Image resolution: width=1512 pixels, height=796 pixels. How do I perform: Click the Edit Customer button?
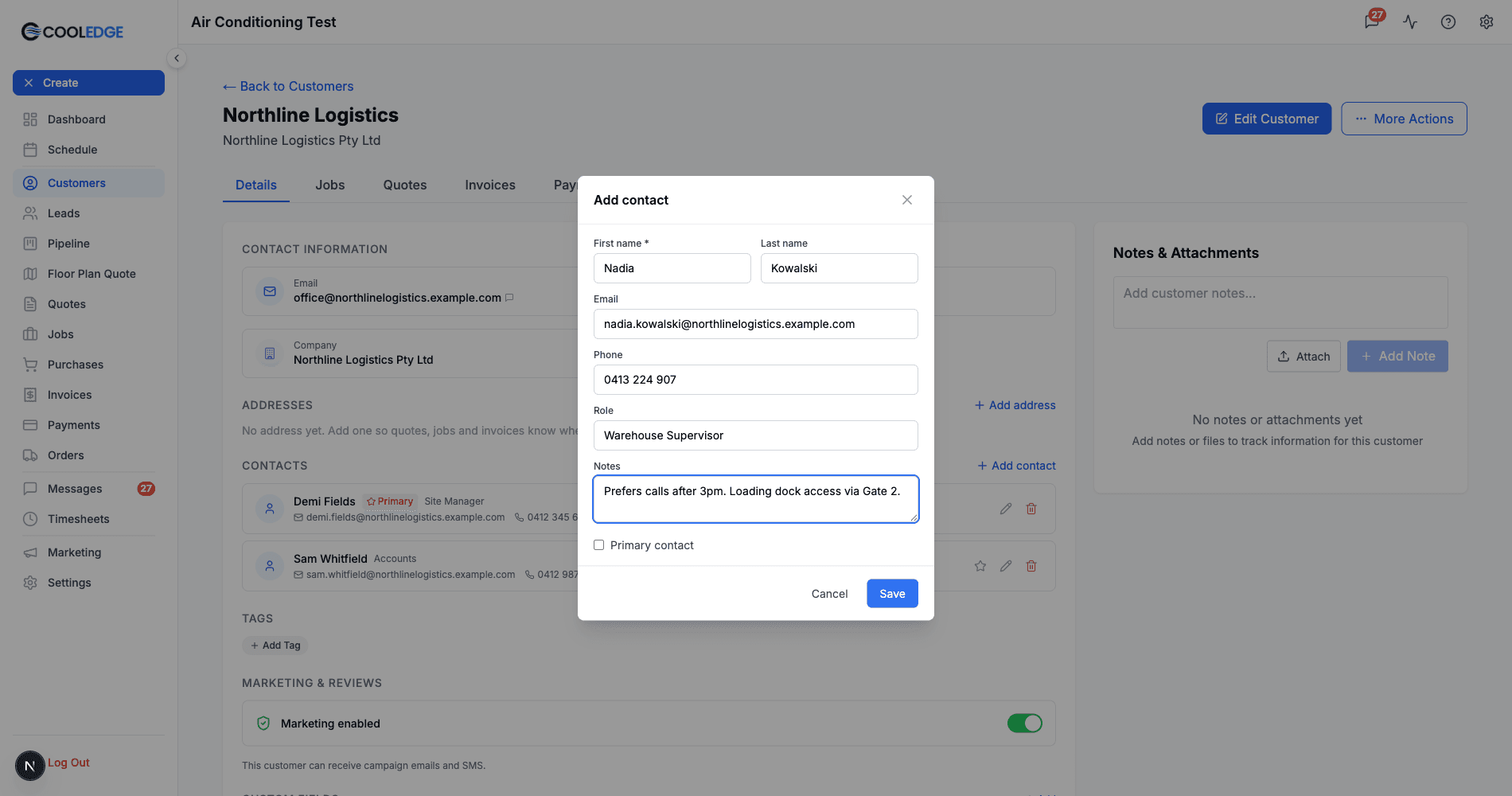(x=1267, y=119)
